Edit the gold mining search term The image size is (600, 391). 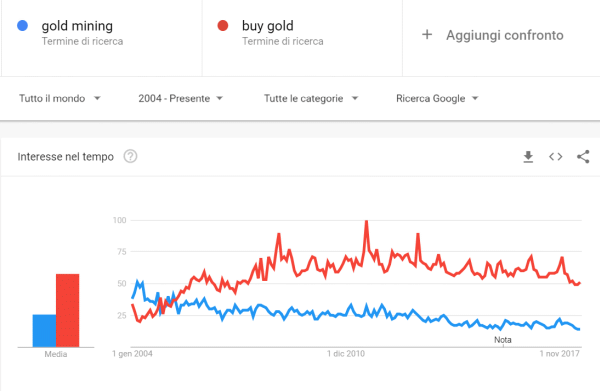click(77, 26)
